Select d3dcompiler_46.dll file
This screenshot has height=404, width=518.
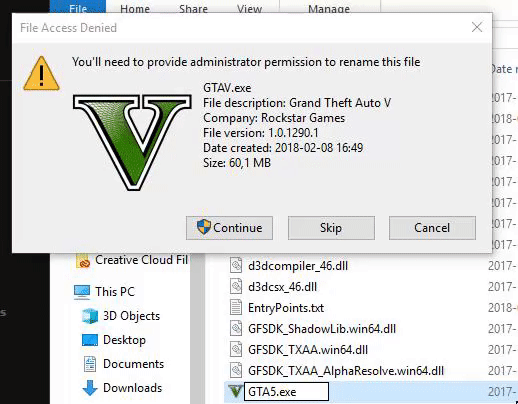pos(298,266)
